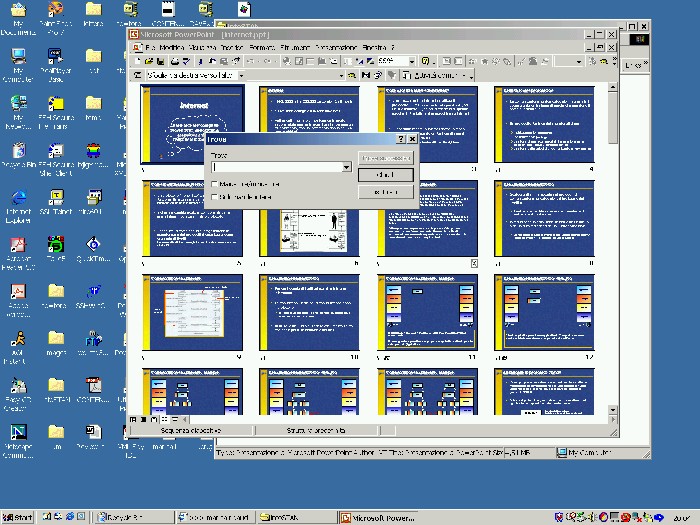Expand the second sorter toolbar effect dropdown
Image resolution: width=700 pixels, height=525 pixels.
342,75
